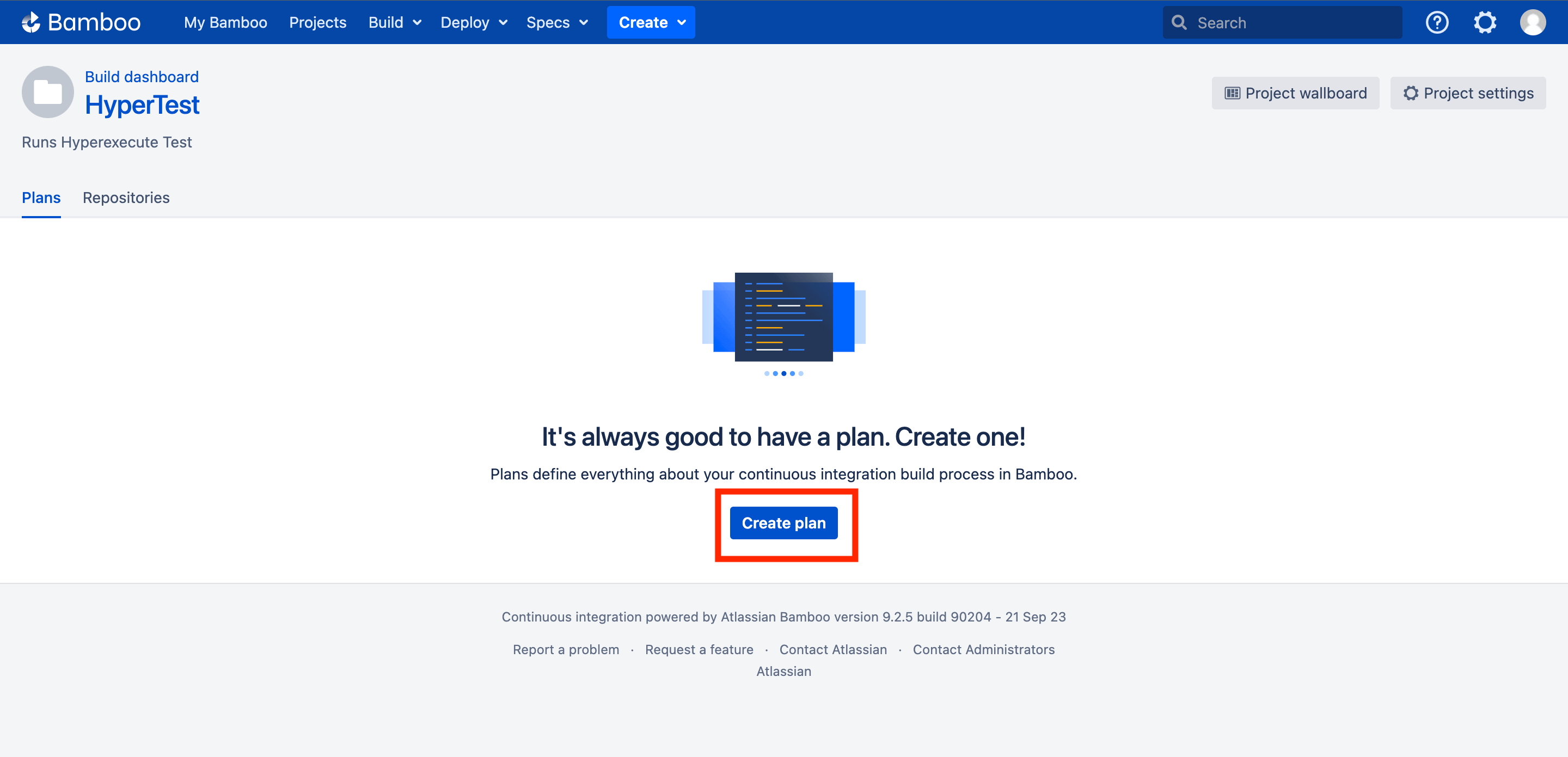
Task: Open the Report a problem link
Action: coord(566,649)
